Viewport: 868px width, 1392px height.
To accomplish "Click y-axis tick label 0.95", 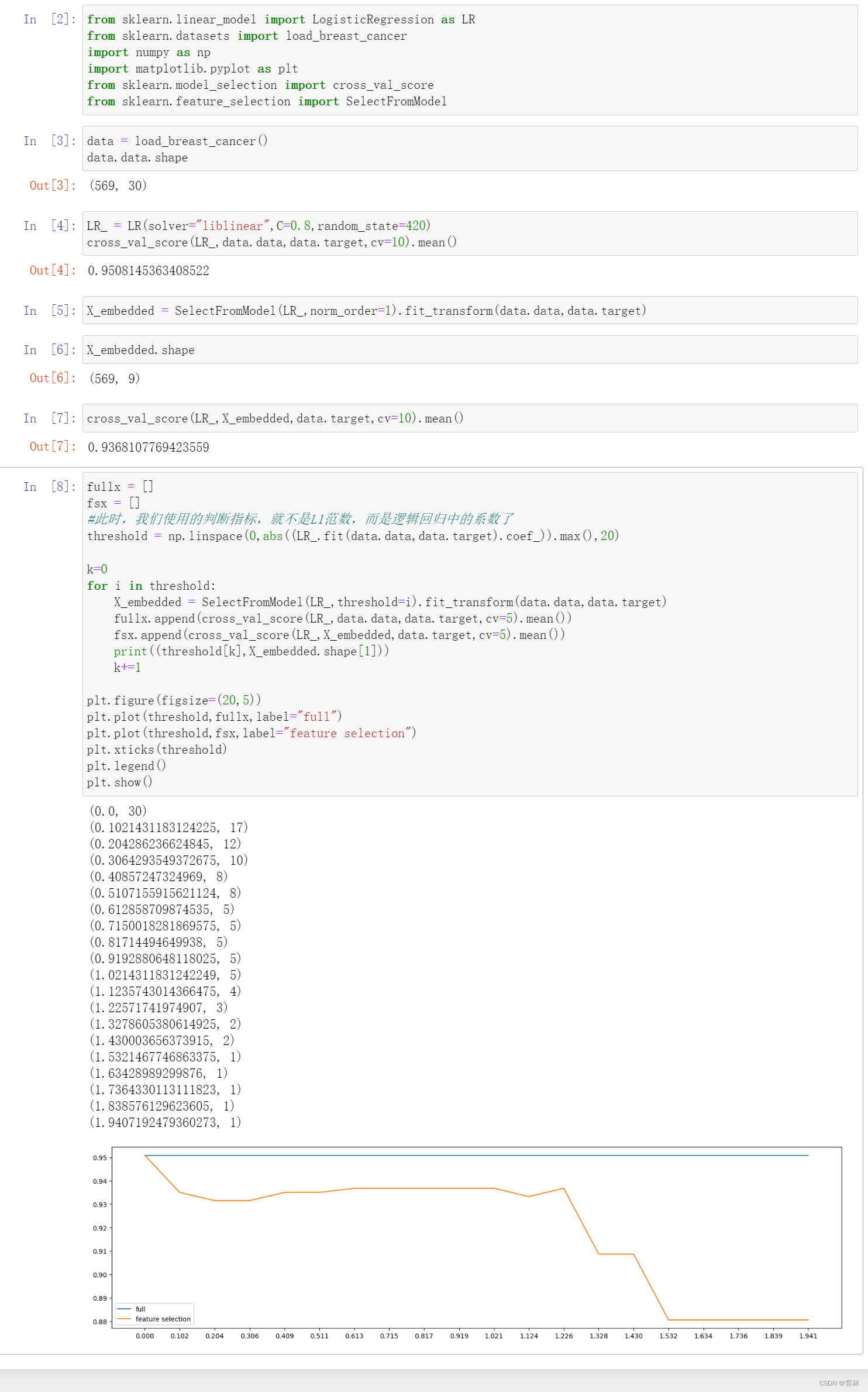I will click(x=99, y=1157).
